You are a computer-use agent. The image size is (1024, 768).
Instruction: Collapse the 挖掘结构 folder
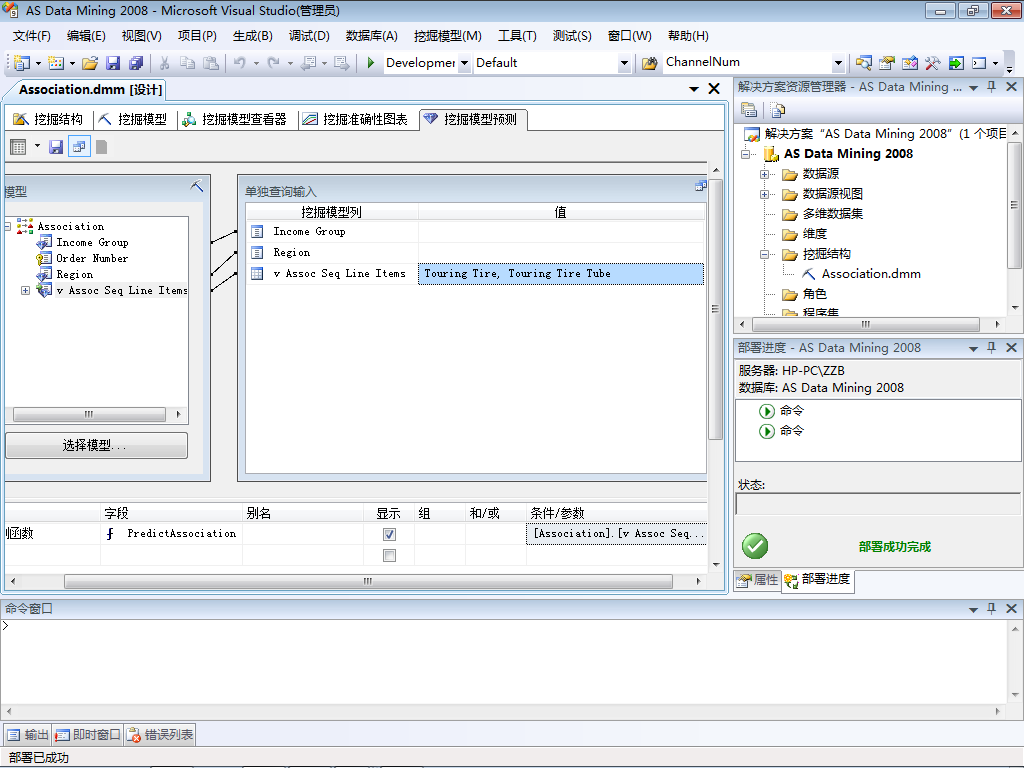764,255
